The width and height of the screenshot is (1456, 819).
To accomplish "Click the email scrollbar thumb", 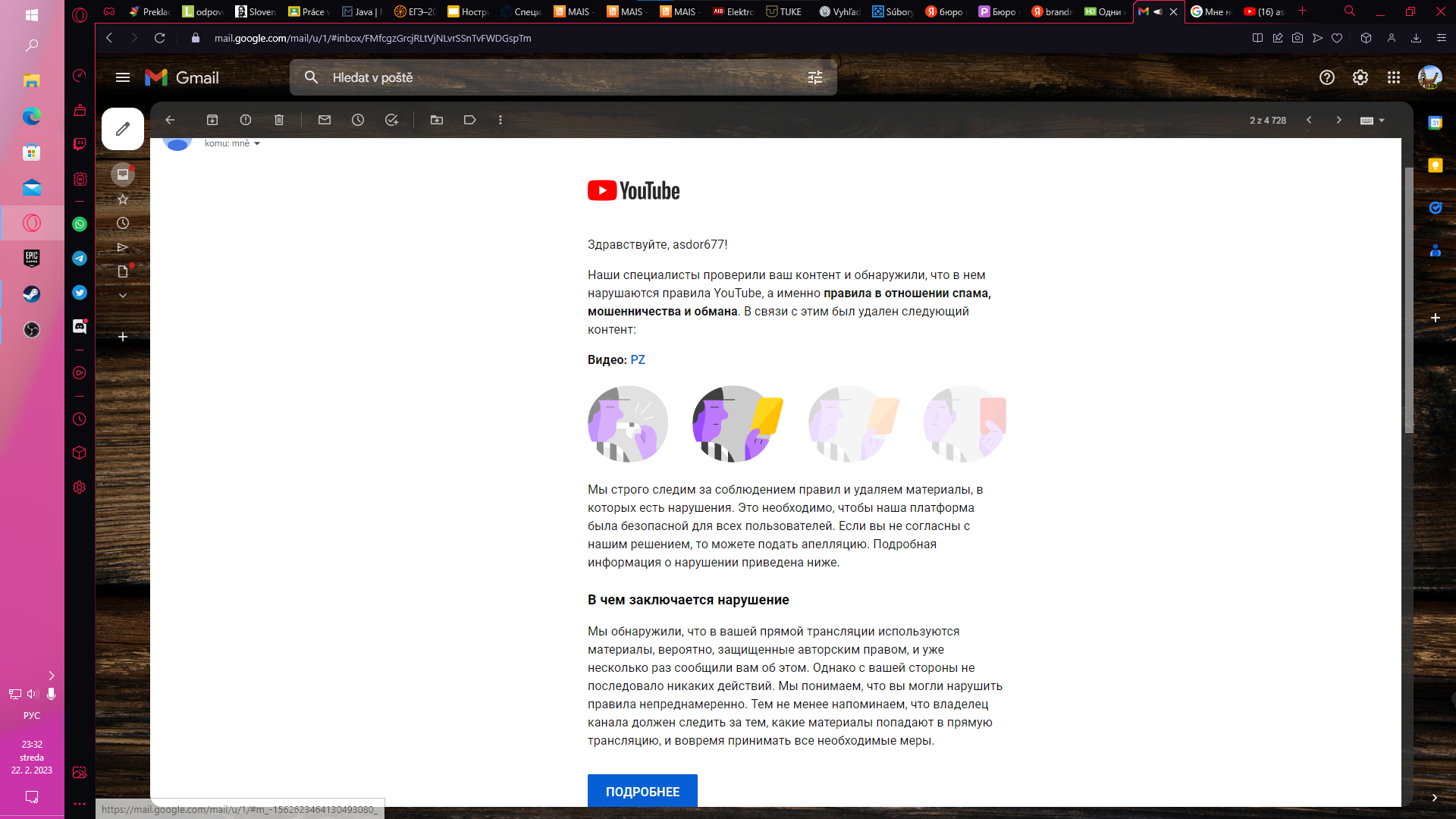I will (x=1409, y=300).
